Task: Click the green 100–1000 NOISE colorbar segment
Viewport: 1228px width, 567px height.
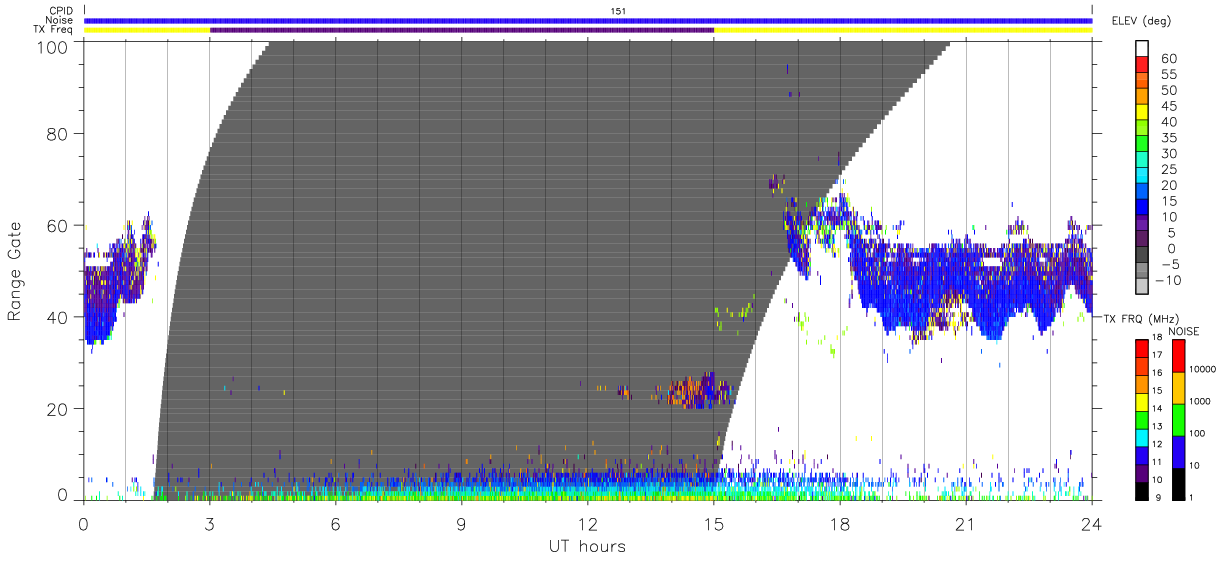Action: pyautogui.click(x=1177, y=419)
